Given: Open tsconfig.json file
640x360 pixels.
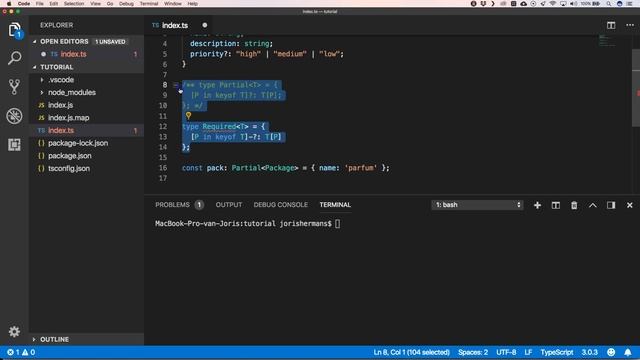Looking at the screenshot, I should pos(86,169).
